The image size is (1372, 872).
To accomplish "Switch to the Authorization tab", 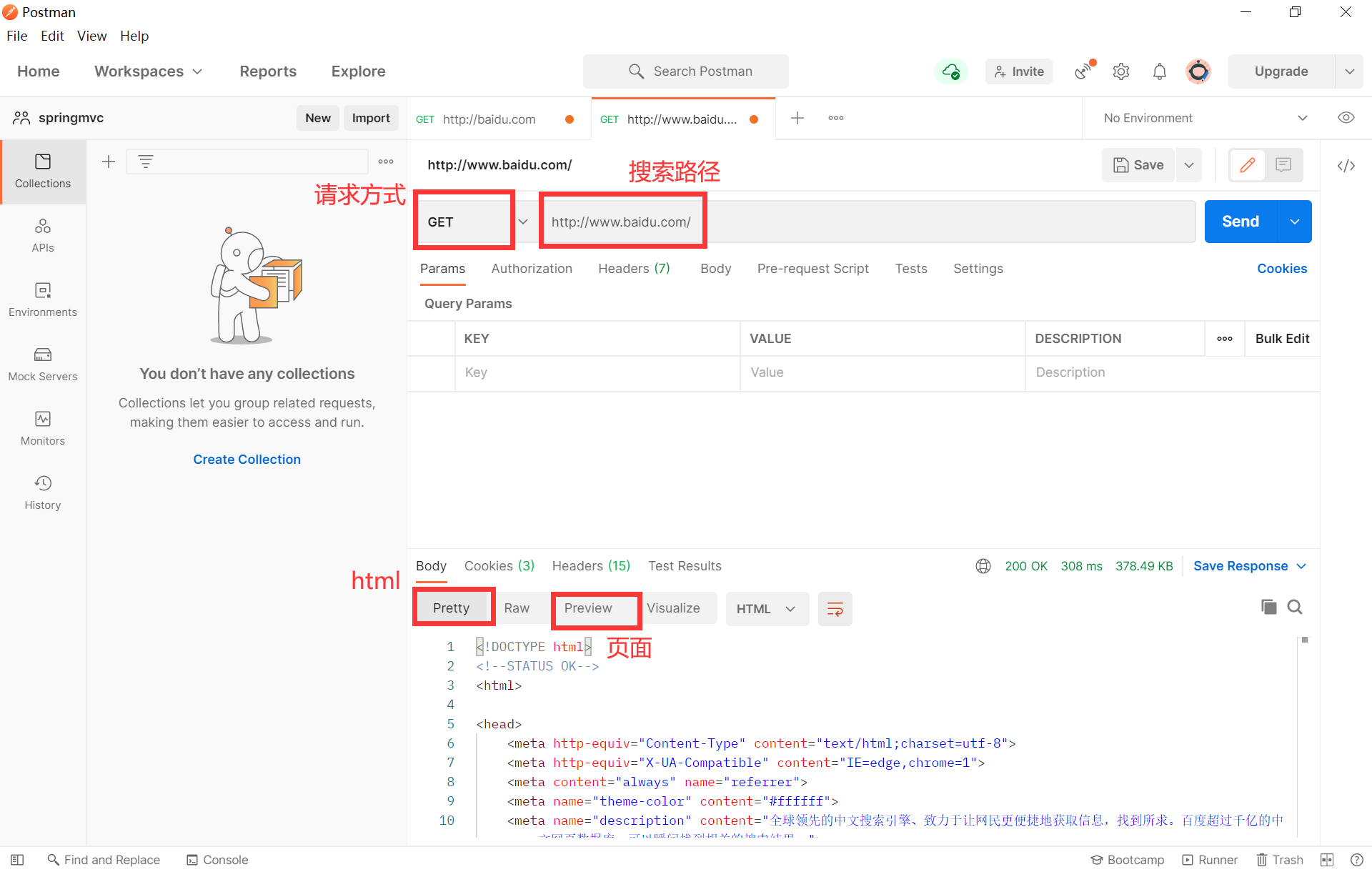I will point(532,269).
